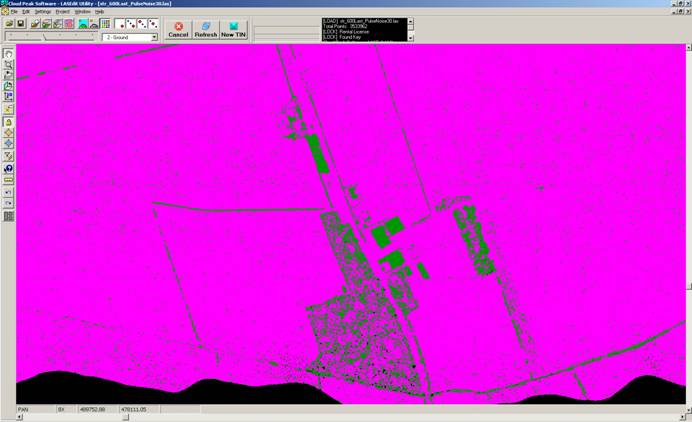Toggle the last dice point-size button
Image resolution: width=692 pixels, height=422 pixels.
[x=152, y=23]
